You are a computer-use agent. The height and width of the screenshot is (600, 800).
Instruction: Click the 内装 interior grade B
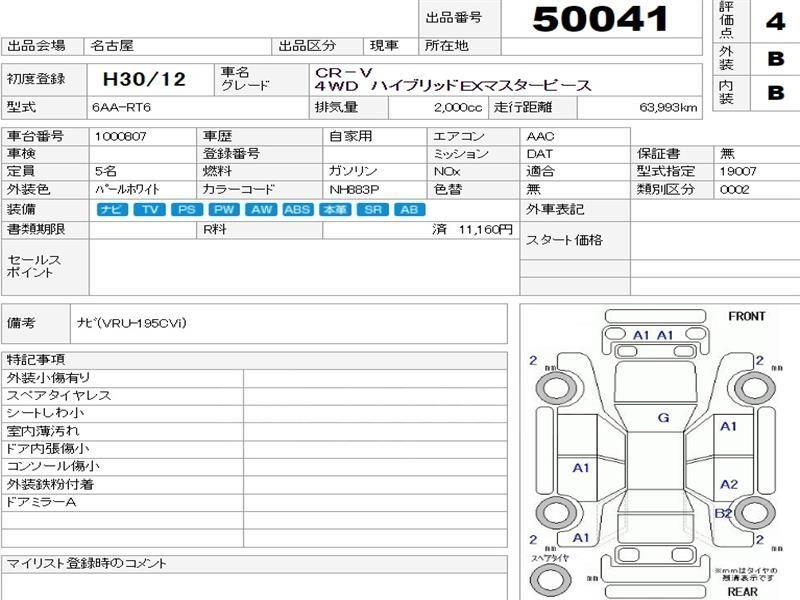pyautogui.click(x=776, y=93)
